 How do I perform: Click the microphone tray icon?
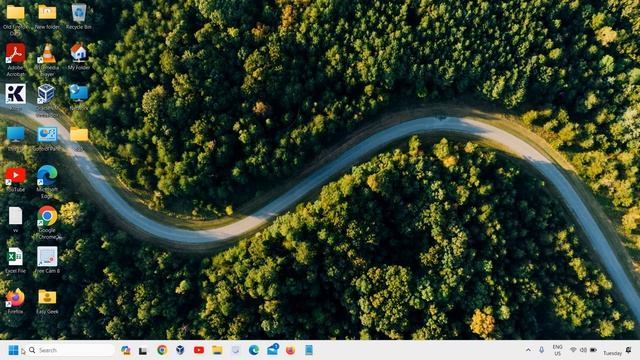(542, 350)
